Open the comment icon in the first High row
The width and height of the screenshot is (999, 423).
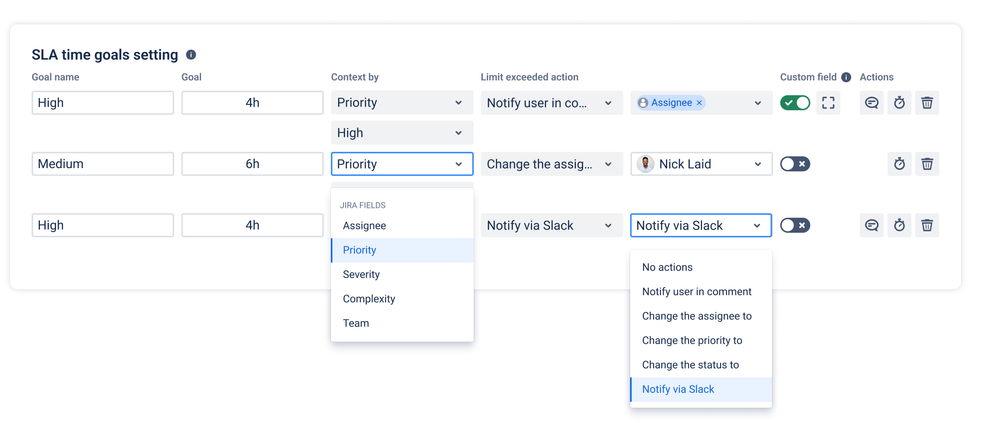pyautogui.click(x=872, y=103)
